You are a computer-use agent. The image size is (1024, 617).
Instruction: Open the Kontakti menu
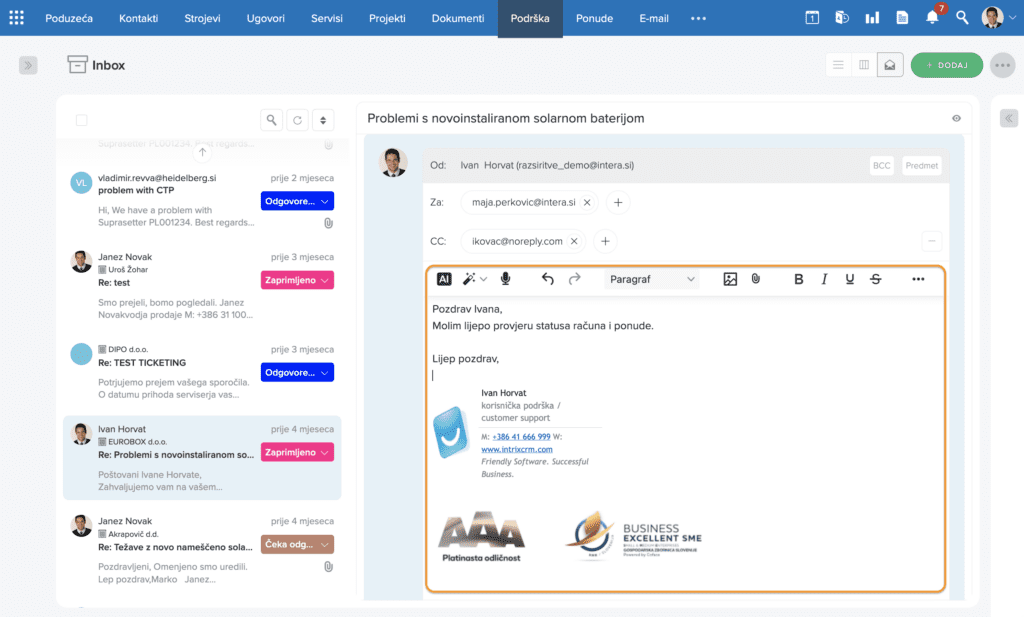point(138,18)
